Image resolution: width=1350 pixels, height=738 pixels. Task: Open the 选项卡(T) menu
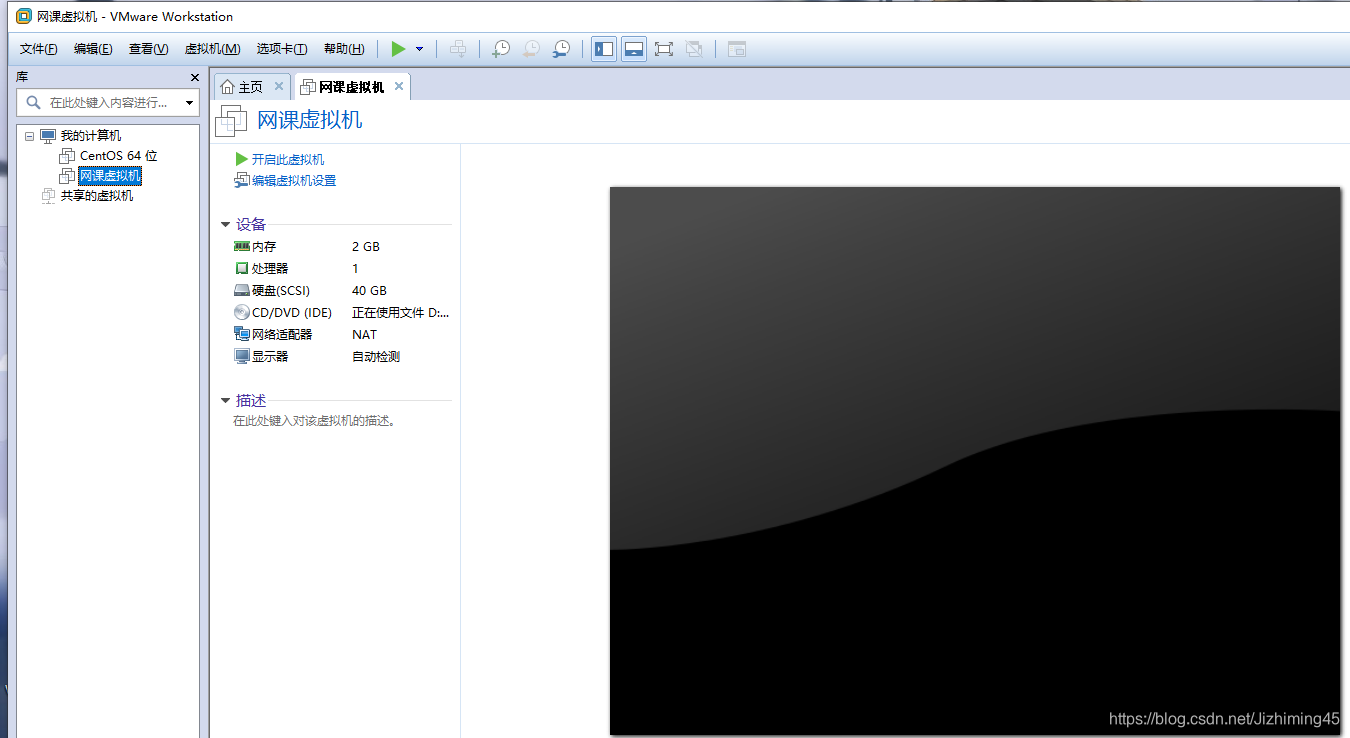pyautogui.click(x=282, y=49)
